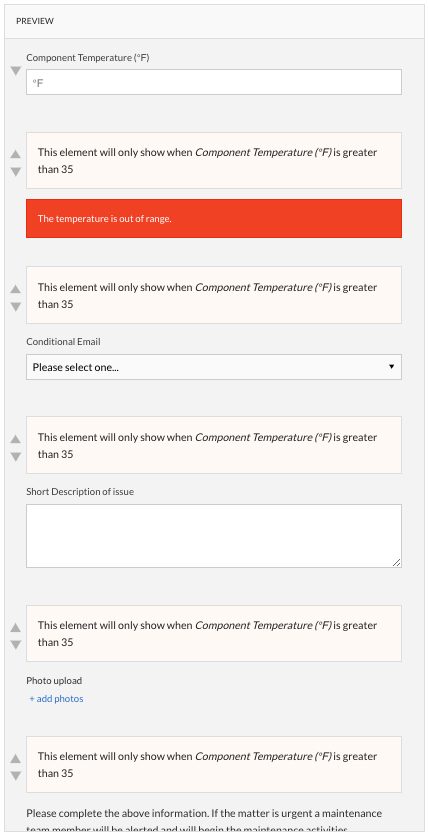Select the condition note above Photo upload

pyautogui.click(x=214, y=634)
